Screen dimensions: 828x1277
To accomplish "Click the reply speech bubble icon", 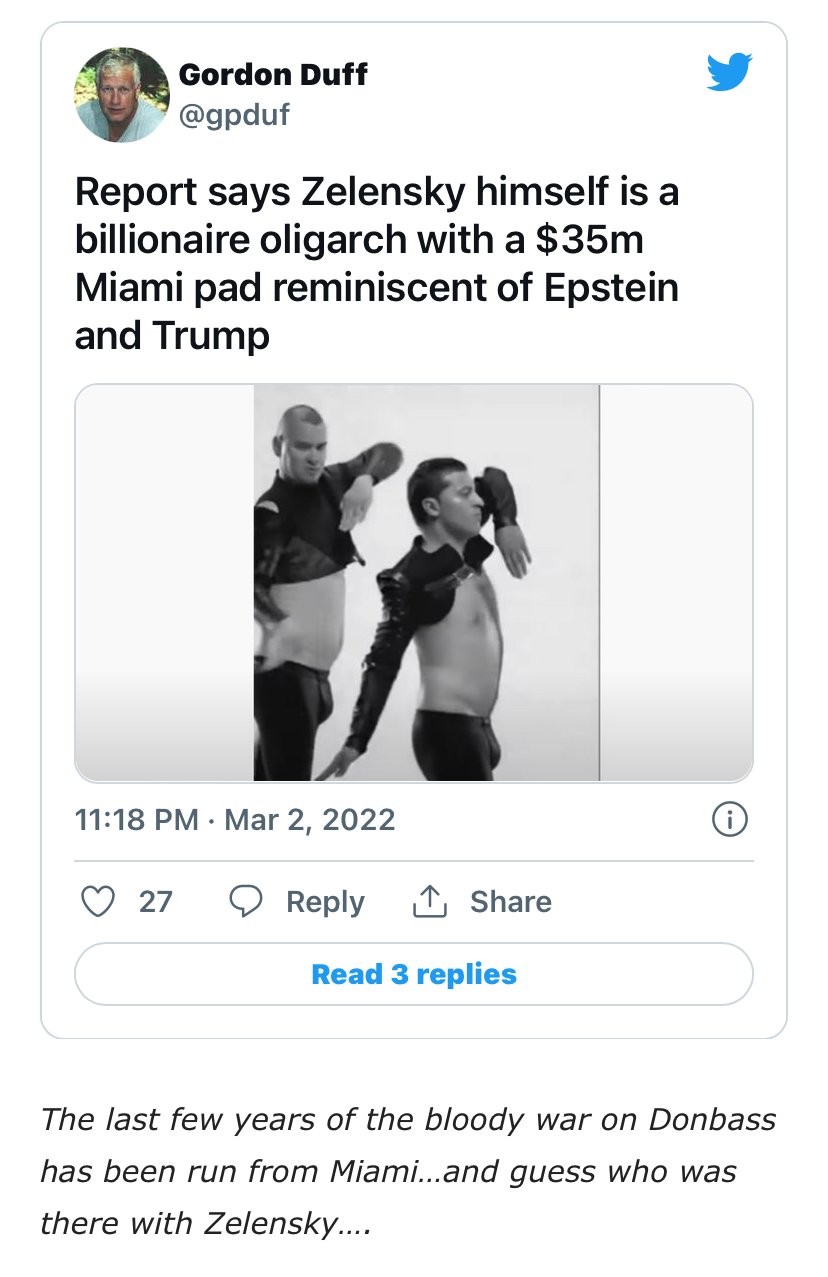I will (x=245, y=902).
